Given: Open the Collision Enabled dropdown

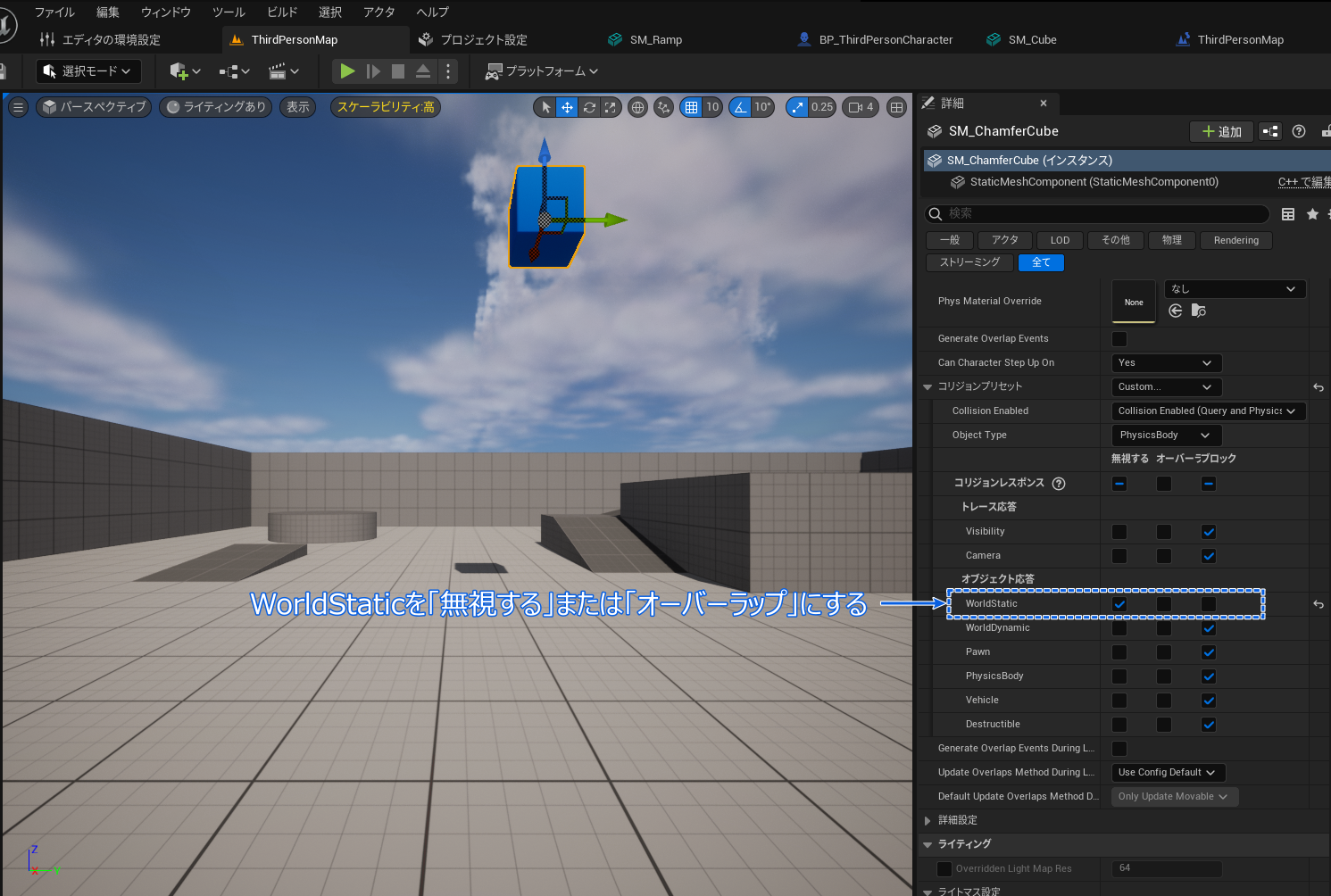Looking at the screenshot, I should point(1209,411).
